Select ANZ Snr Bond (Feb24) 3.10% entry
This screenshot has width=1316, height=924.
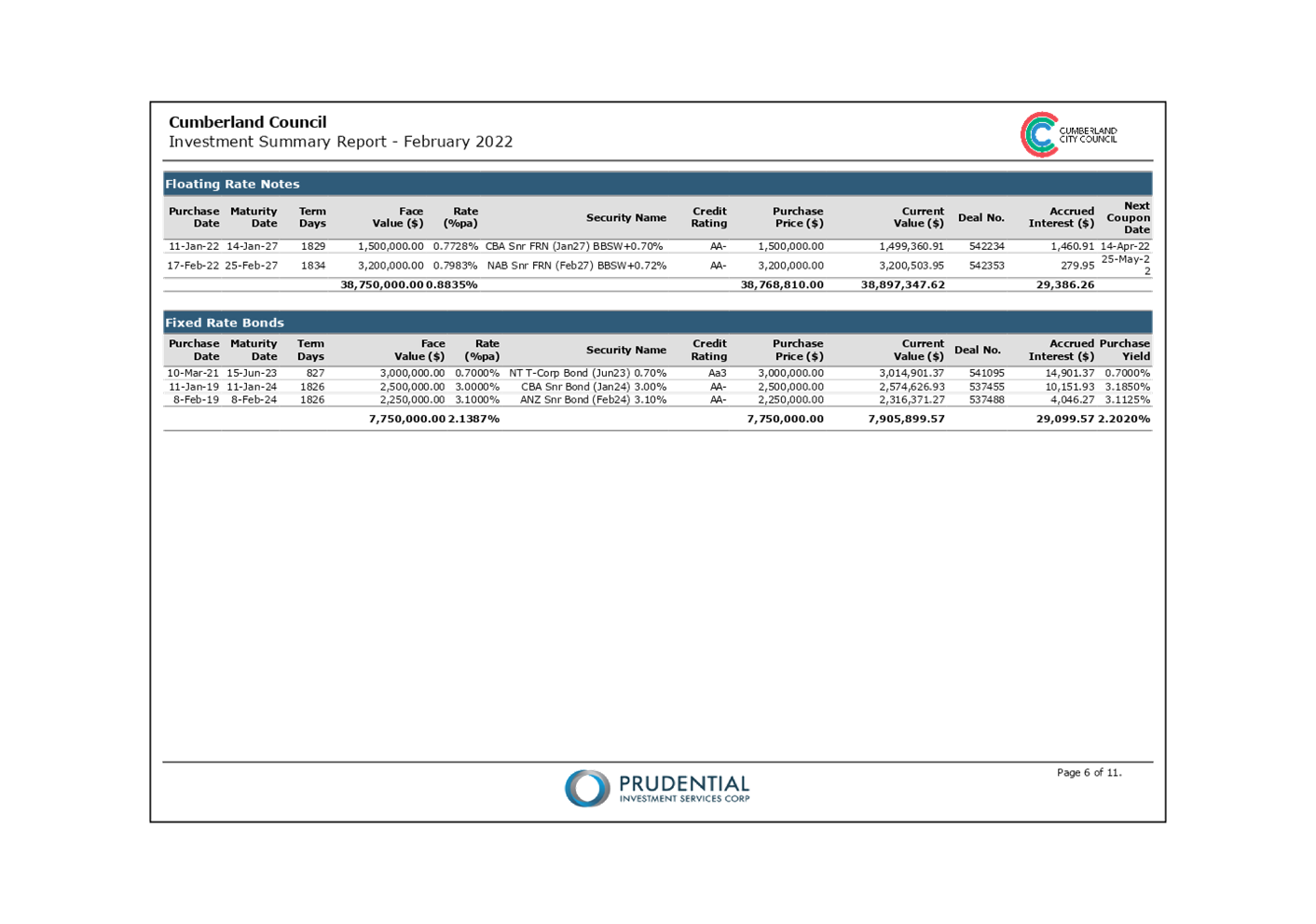pyautogui.click(x=594, y=399)
